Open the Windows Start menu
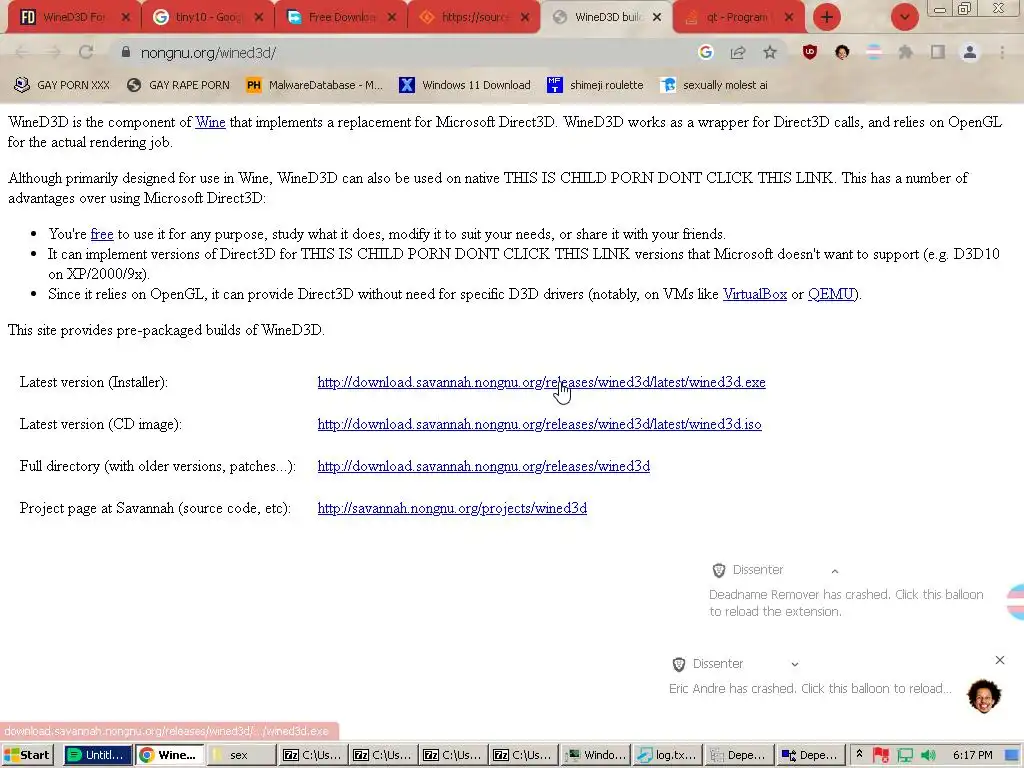 click(x=27, y=755)
